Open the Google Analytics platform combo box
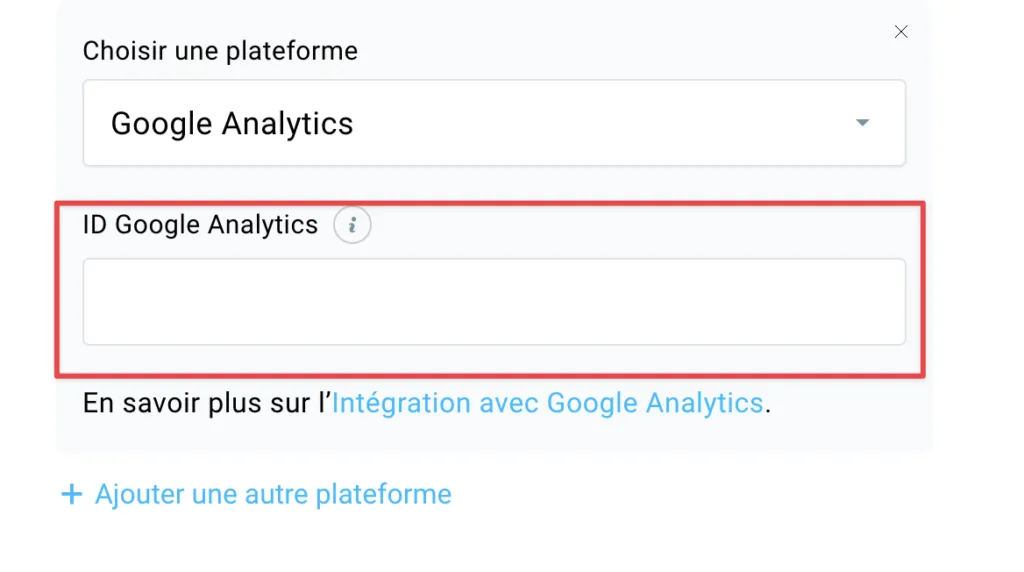The width and height of the screenshot is (1024, 572). [x=494, y=123]
